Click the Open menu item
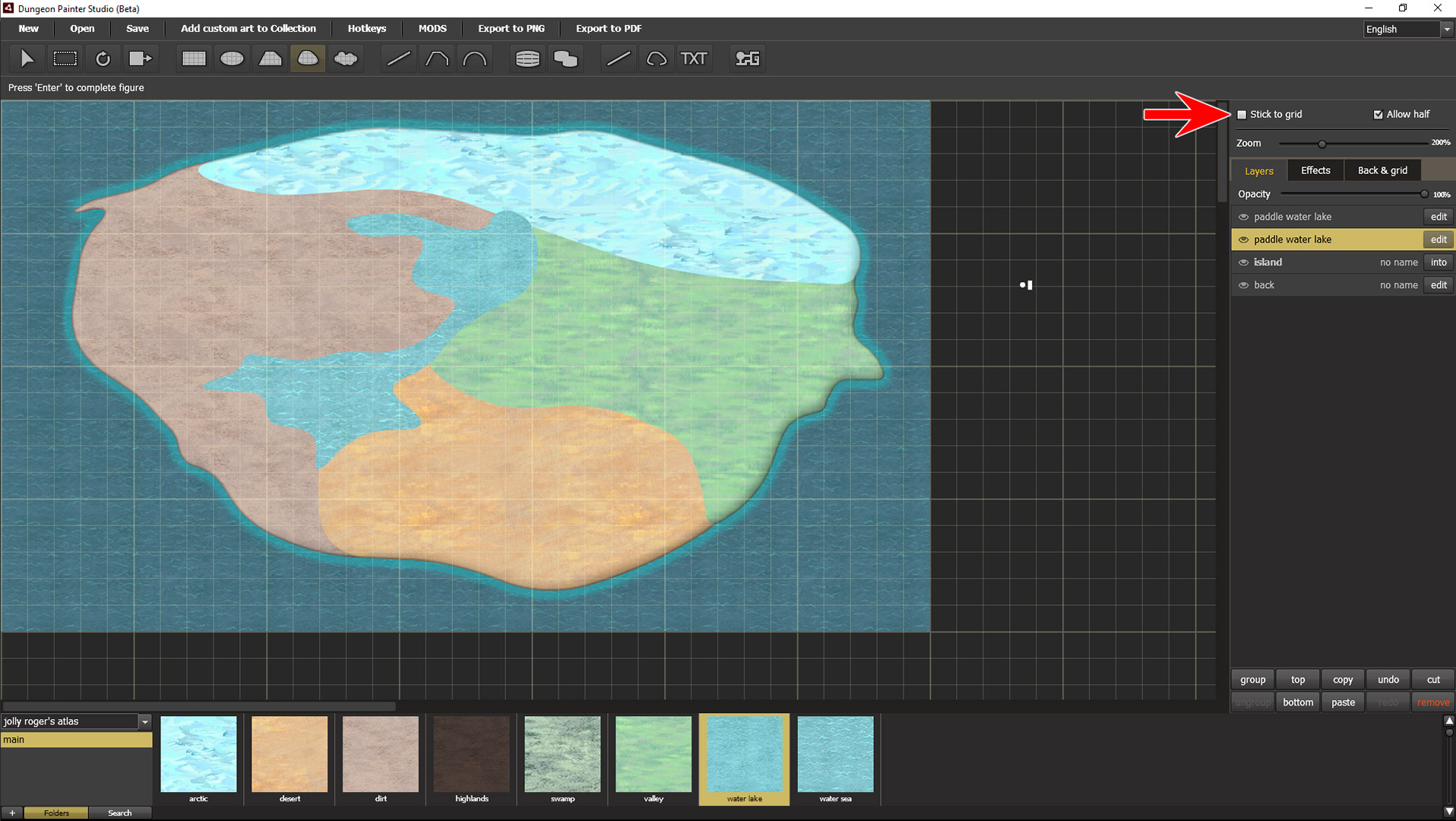The height and width of the screenshot is (821, 1456). [x=82, y=28]
